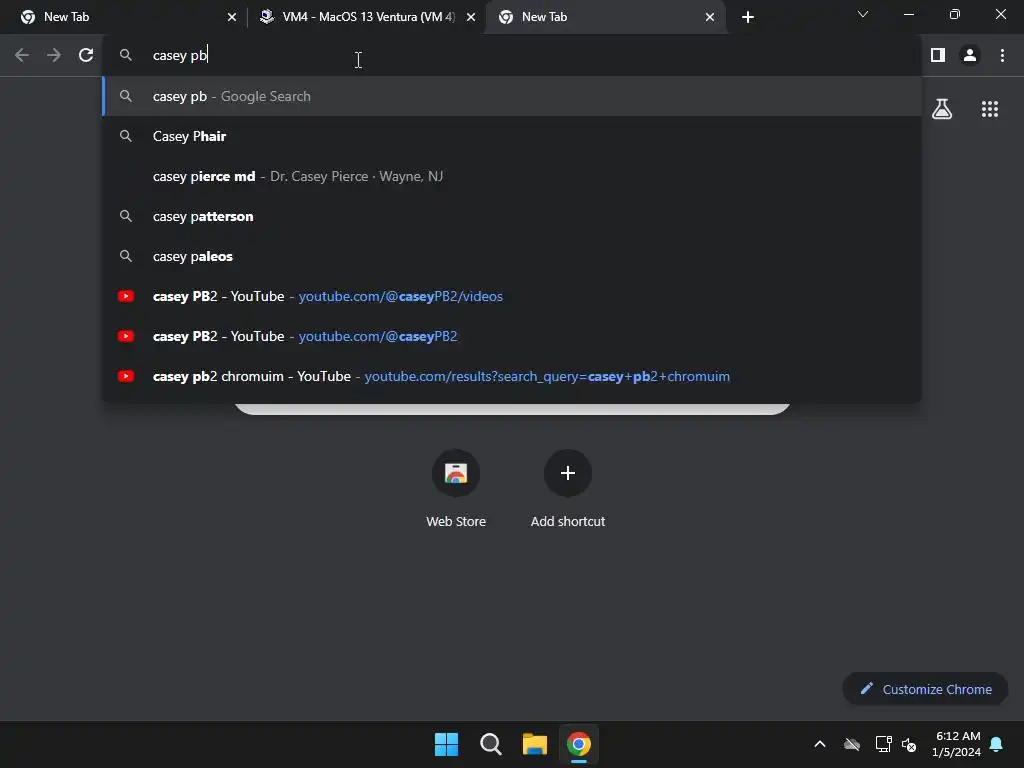1024x768 pixels.
Task: Close the VM4 MacOS 13 Ventura tab
Action: click(471, 17)
